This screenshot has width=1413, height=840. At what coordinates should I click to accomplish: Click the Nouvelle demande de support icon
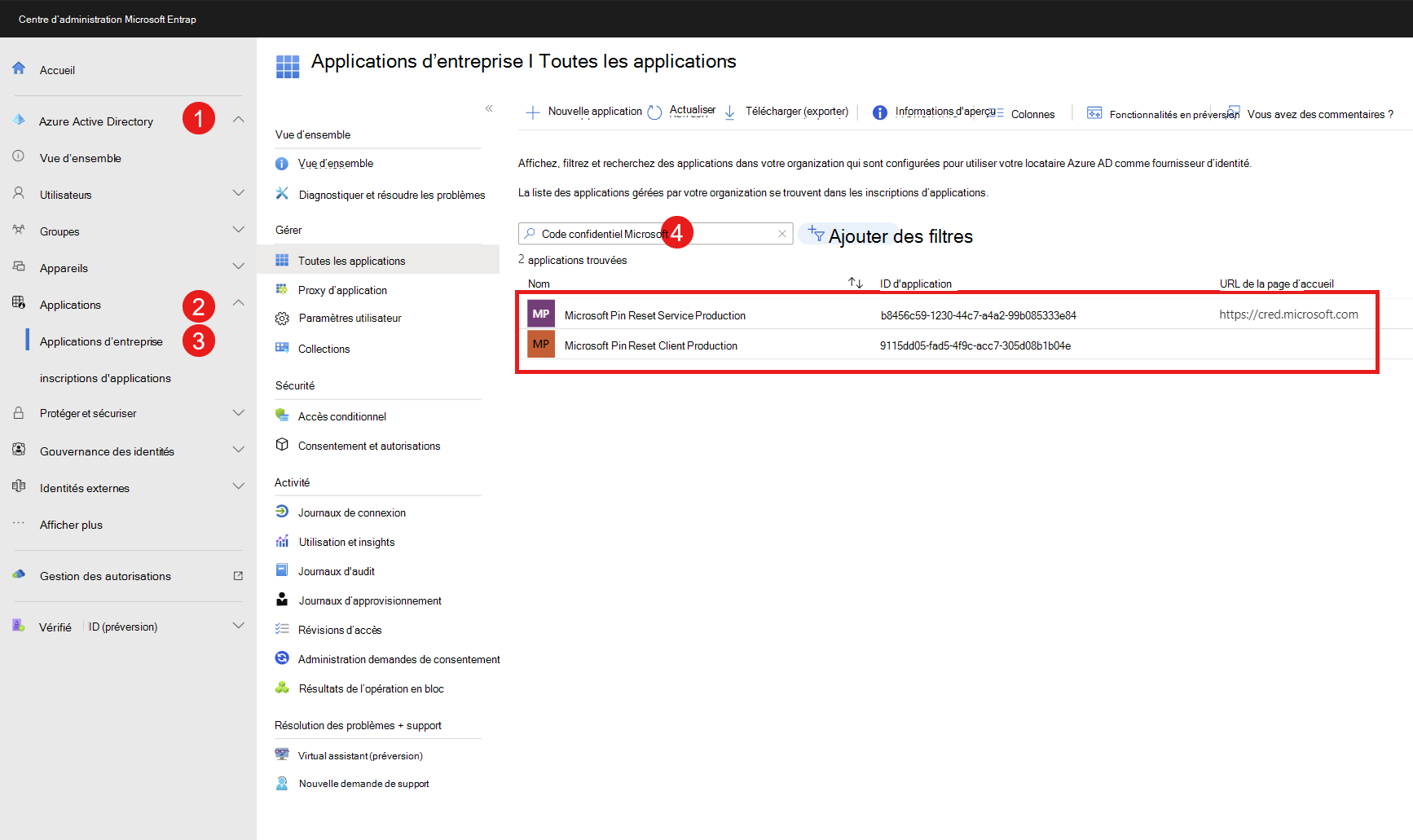pyautogui.click(x=282, y=783)
